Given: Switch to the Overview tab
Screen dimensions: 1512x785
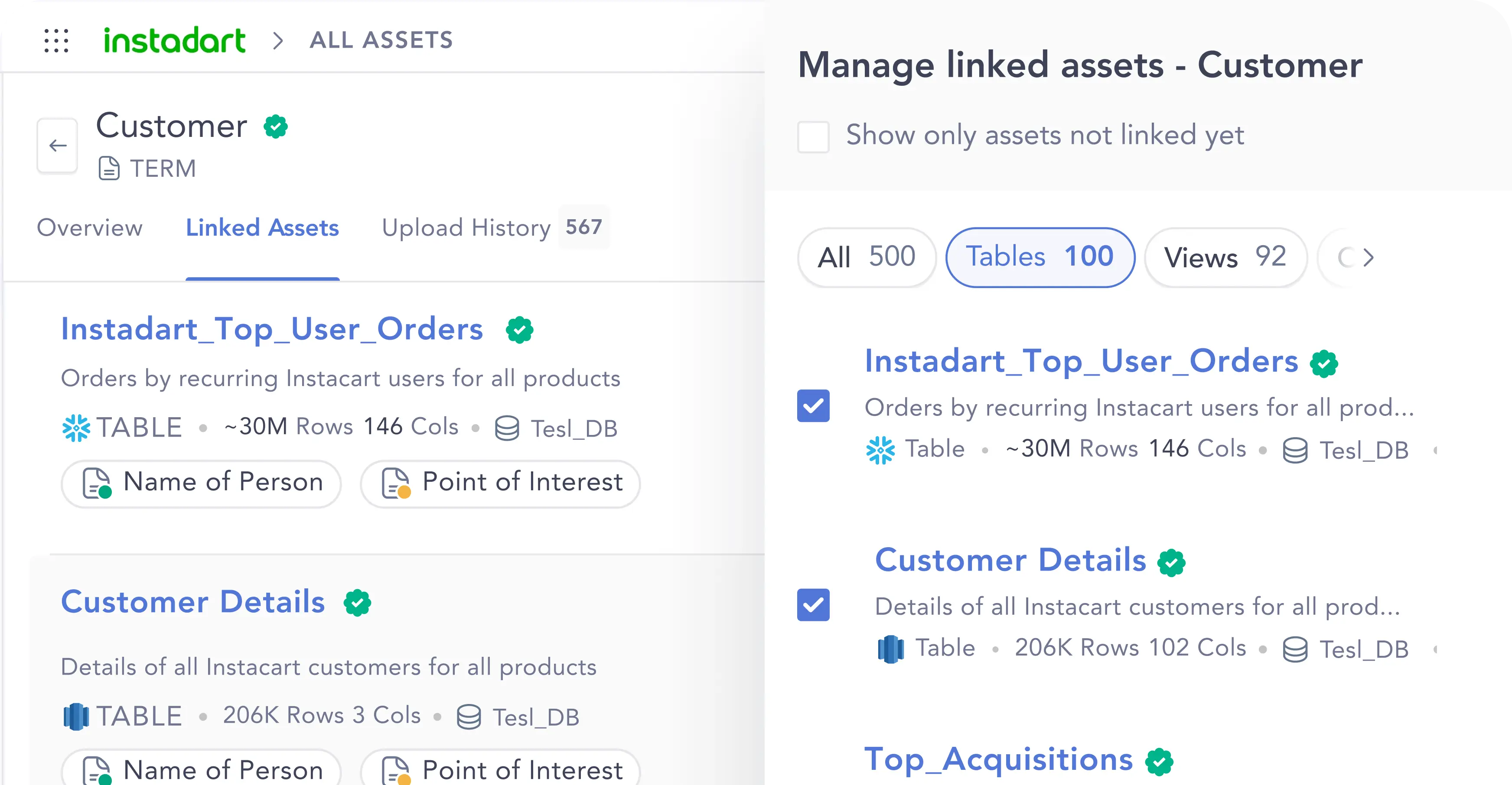Looking at the screenshot, I should click(90, 227).
